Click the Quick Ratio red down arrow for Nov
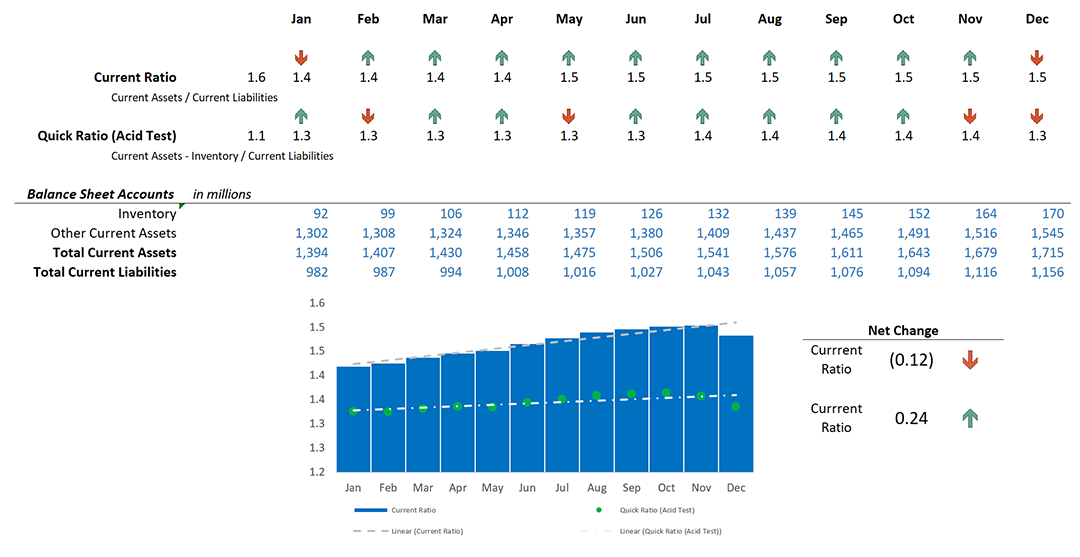 point(970,116)
